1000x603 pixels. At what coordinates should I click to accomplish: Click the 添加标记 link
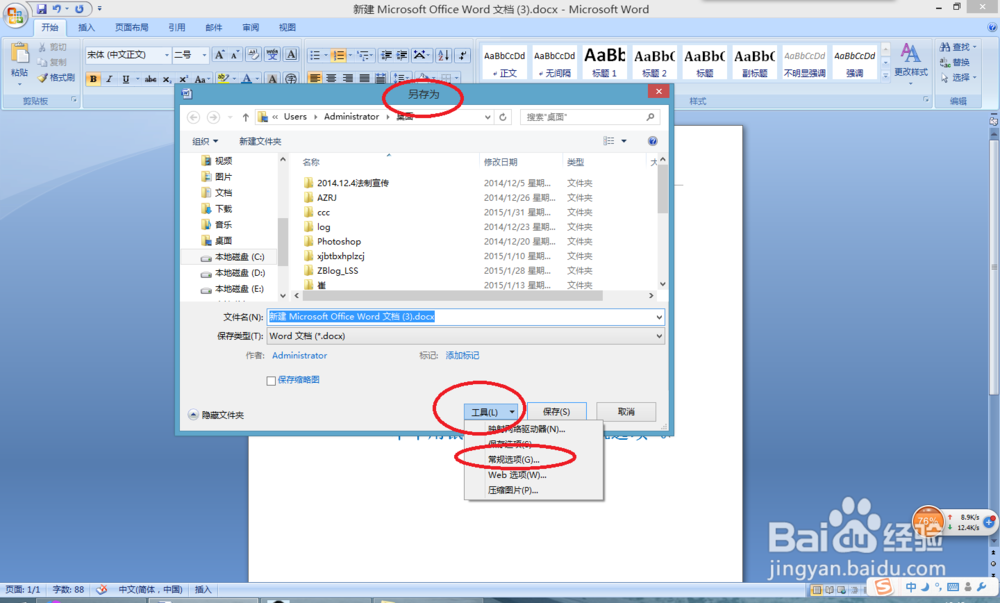click(462, 356)
